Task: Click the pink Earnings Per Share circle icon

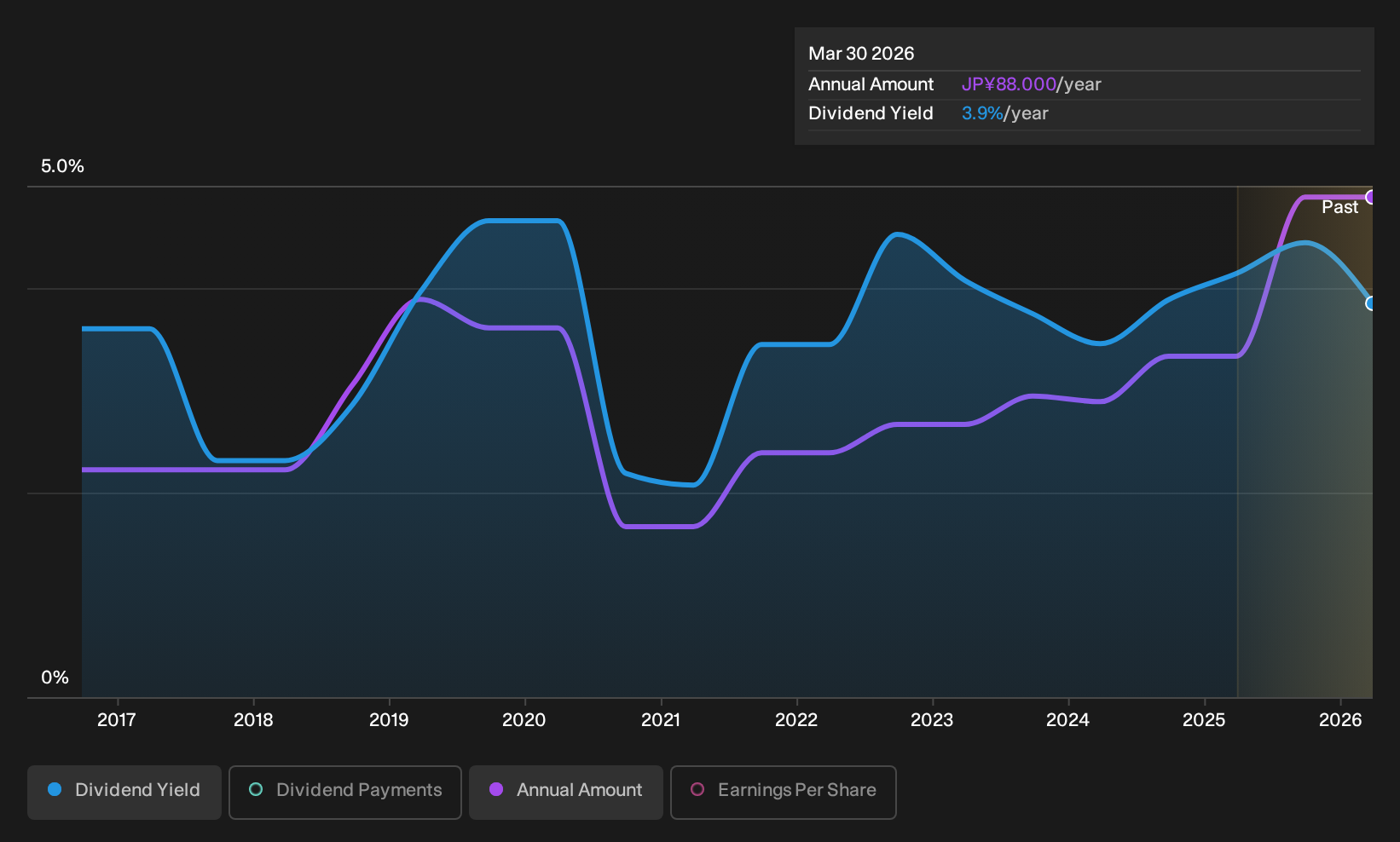Action: (697, 790)
